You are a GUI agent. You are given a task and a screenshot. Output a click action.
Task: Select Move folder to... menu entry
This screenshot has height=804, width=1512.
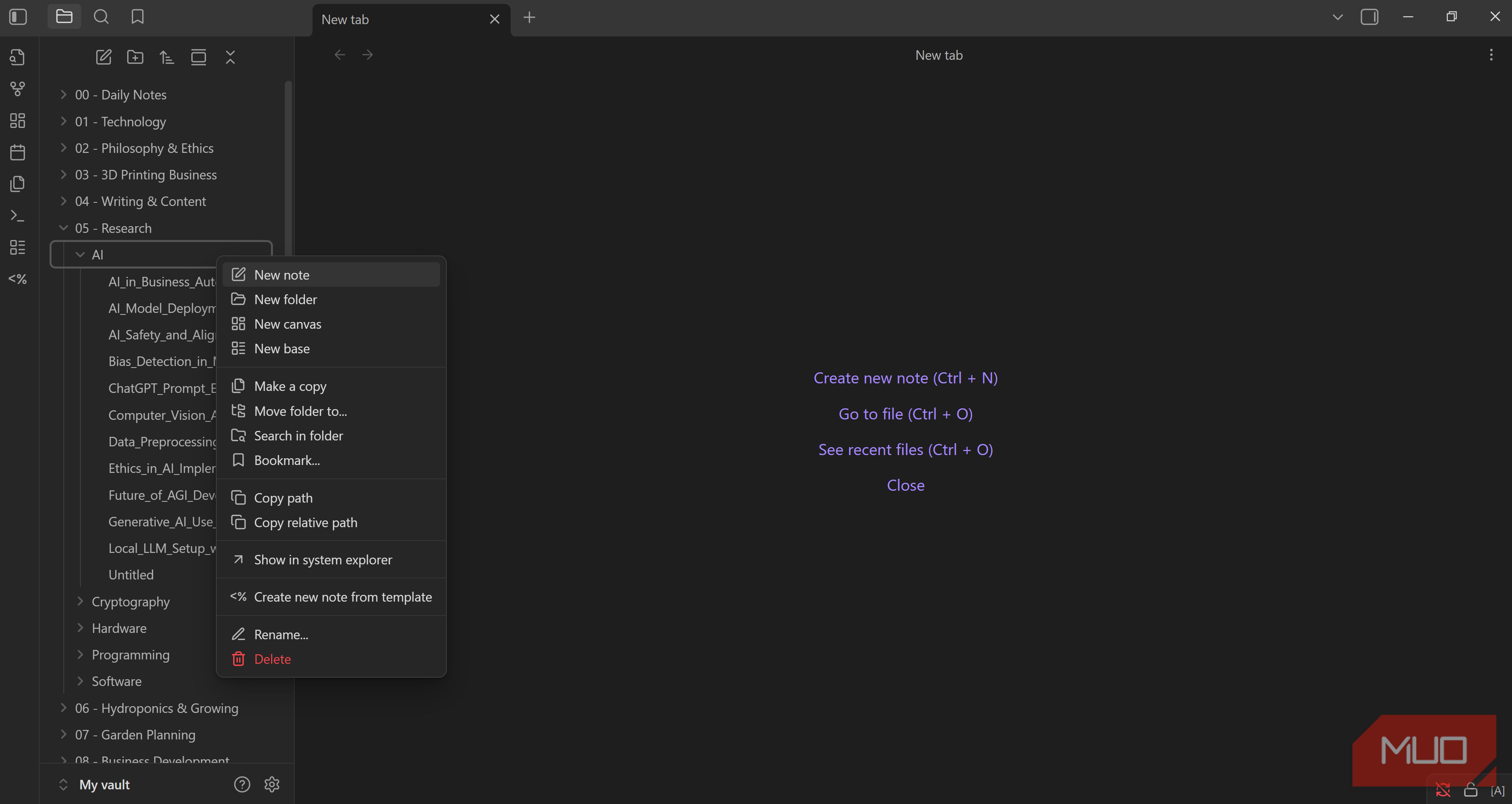pos(331,411)
